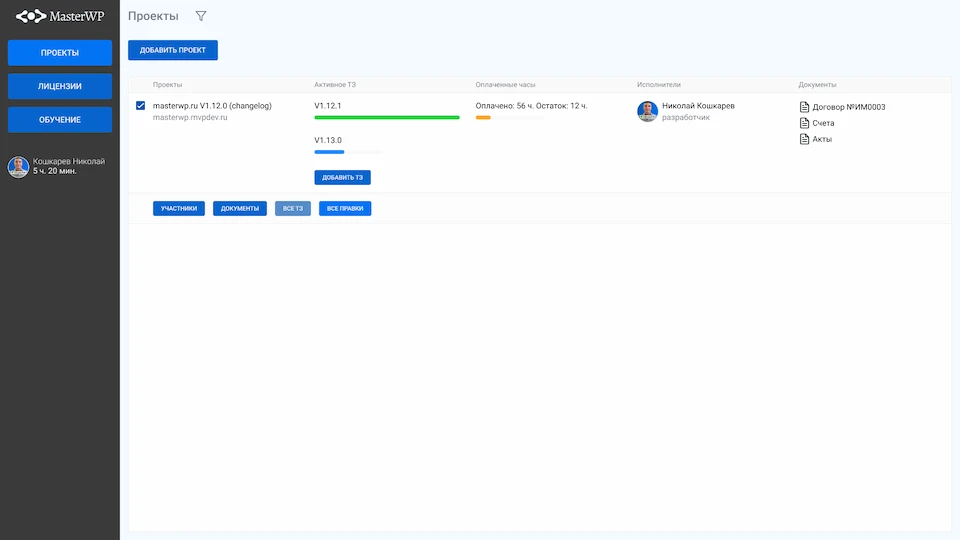Click the document icon next to Счета

[804, 123]
